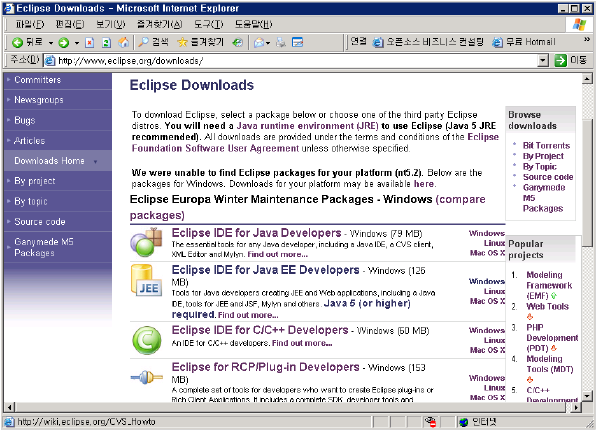Click the Forward arrow toolbar icon

63,43
